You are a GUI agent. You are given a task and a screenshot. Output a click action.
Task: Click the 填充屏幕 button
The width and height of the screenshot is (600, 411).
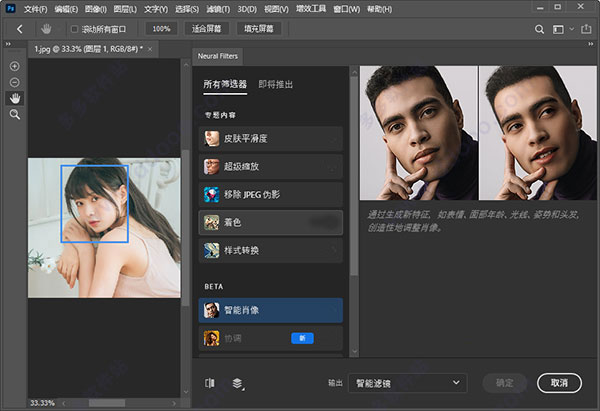click(x=259, y=29)
